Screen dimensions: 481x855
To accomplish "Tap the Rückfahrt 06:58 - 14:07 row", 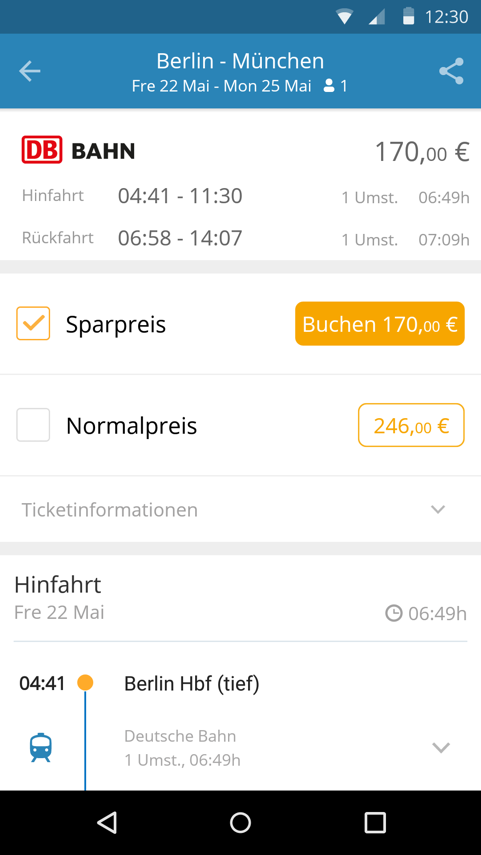I will click(x=245, y=238).
